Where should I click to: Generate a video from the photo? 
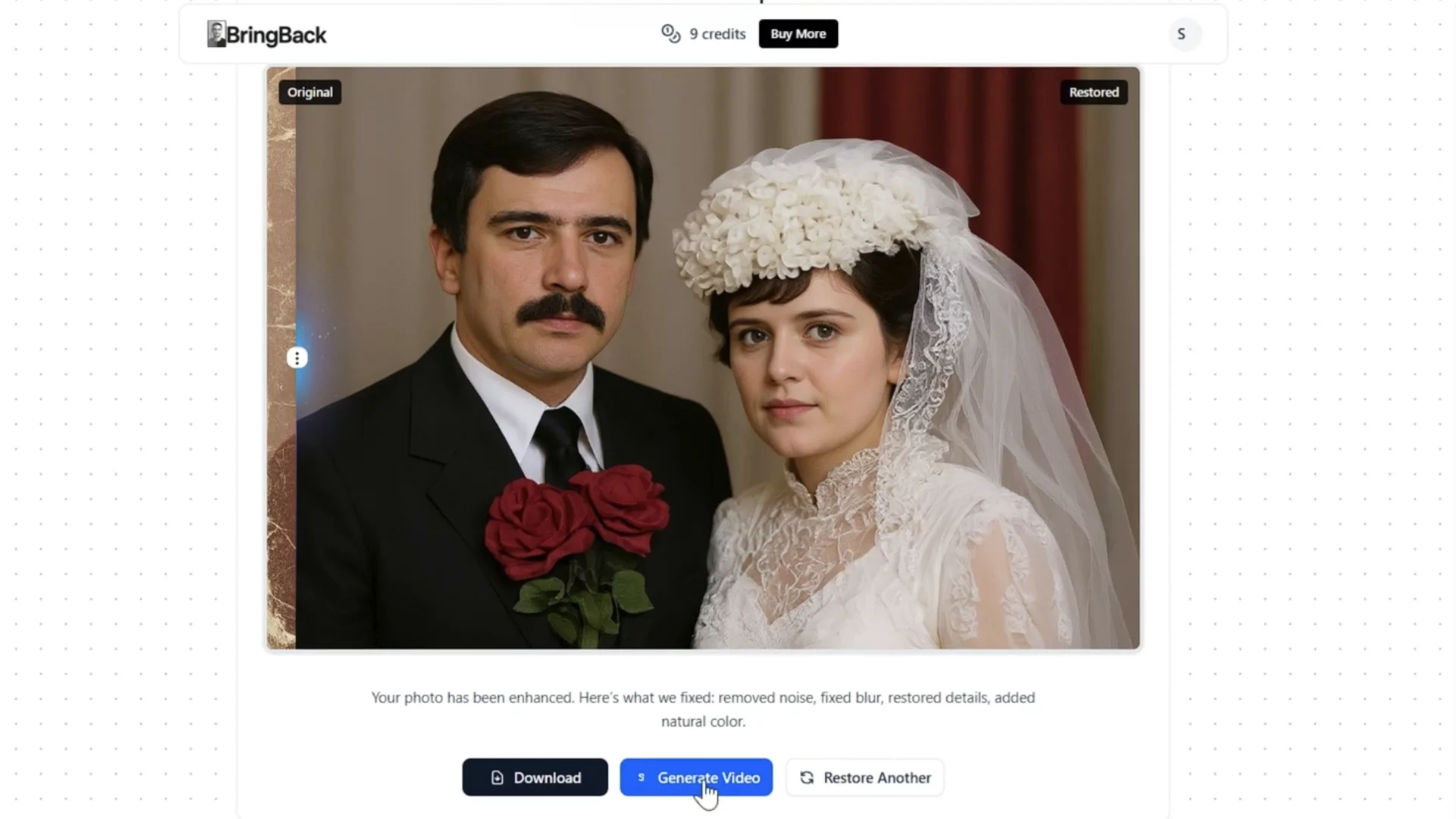696,777
